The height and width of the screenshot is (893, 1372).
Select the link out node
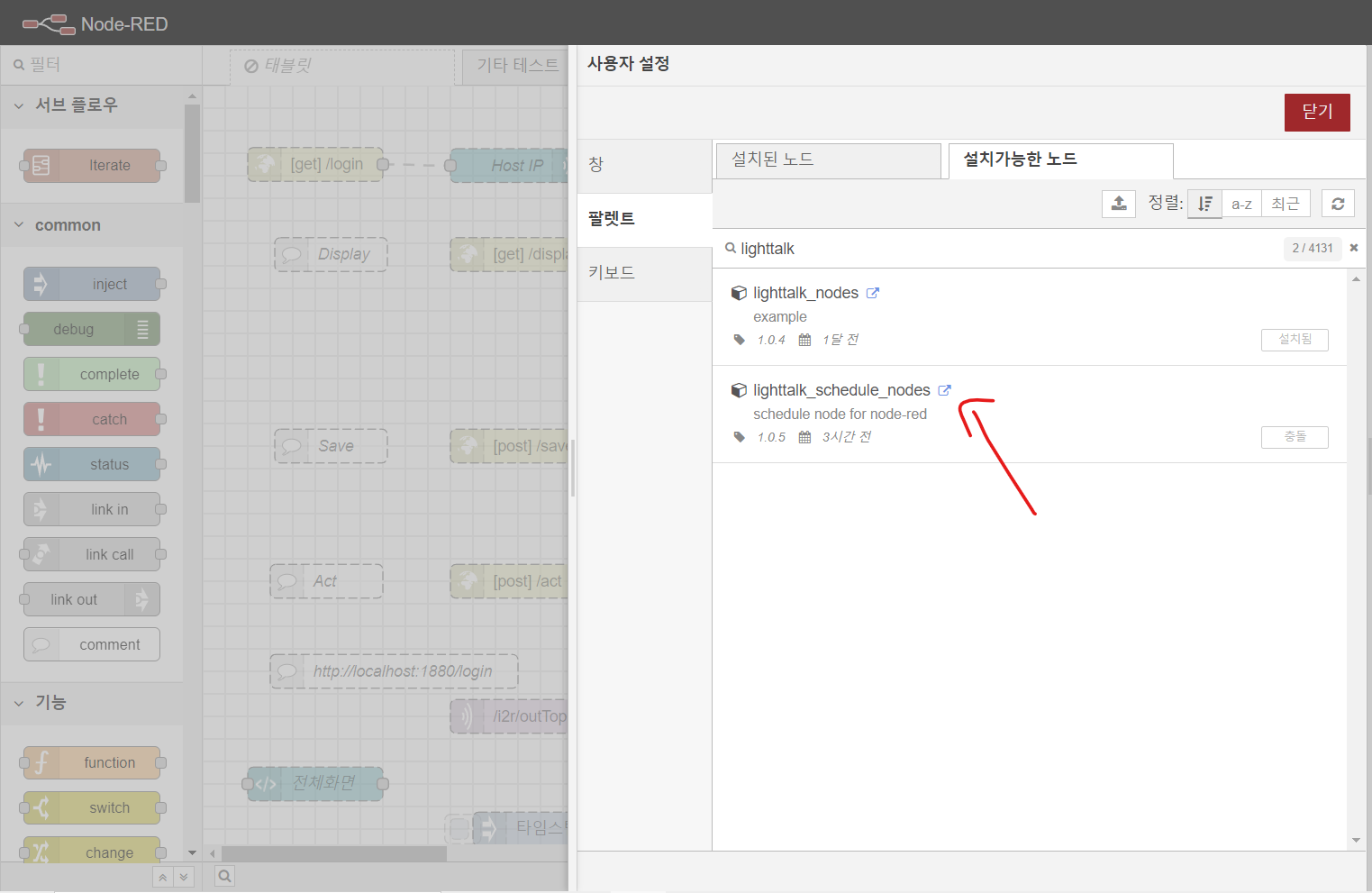tap(92, 599)
